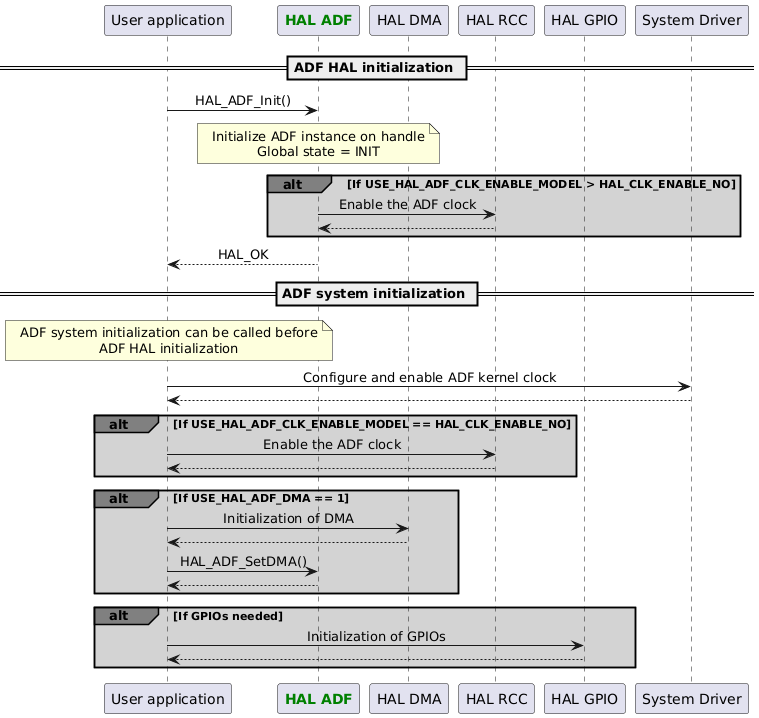The width and height of the screenshot is (759, 718).
Task: Click 'Enable the ADF clock' from User application
Action: (x=332, y=445)
